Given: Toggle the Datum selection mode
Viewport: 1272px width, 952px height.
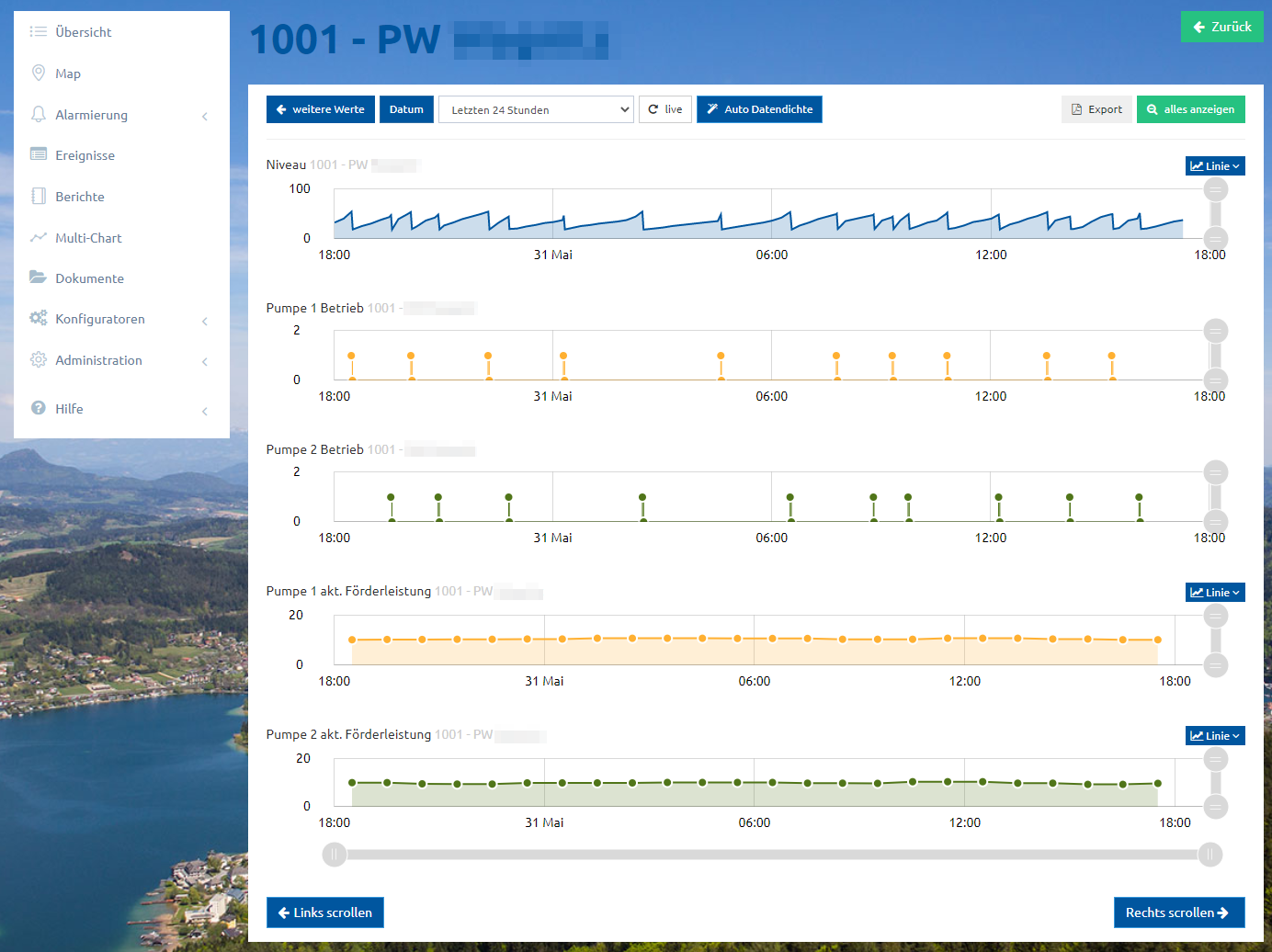Looking at the screenshot, I should point(406,109).
